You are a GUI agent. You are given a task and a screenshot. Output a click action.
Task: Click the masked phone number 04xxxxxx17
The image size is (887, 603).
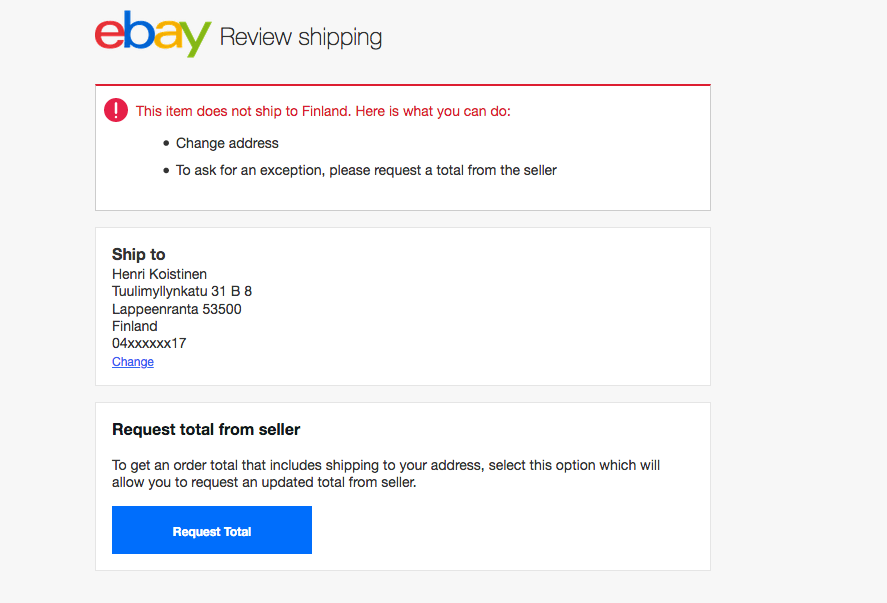point(149,343)
